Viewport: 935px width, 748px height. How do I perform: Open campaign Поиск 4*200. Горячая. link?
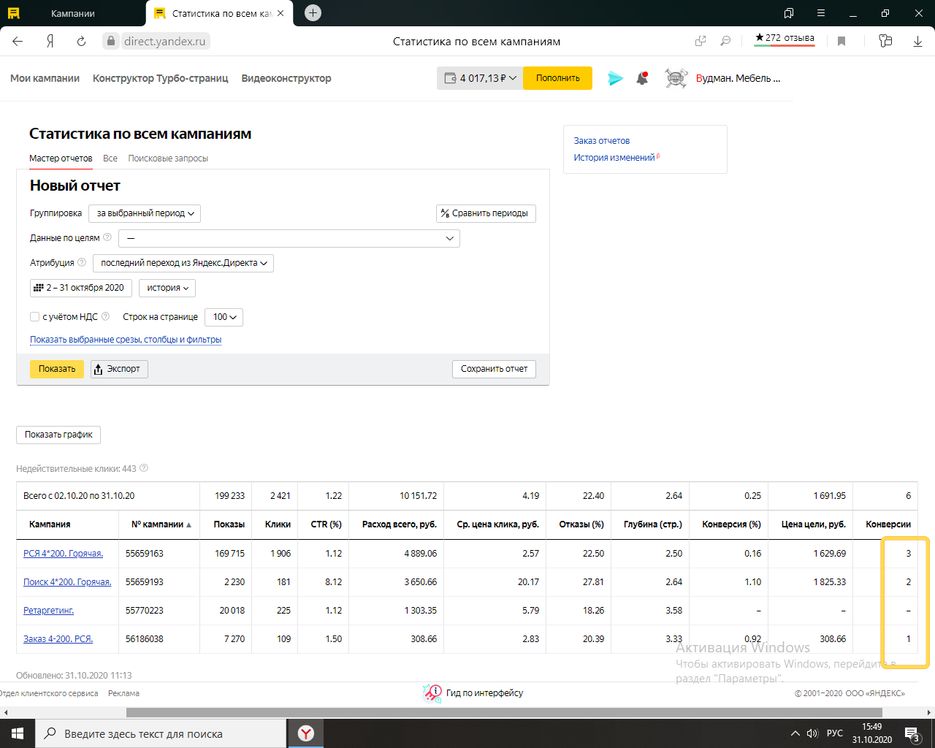pos(67,582)
